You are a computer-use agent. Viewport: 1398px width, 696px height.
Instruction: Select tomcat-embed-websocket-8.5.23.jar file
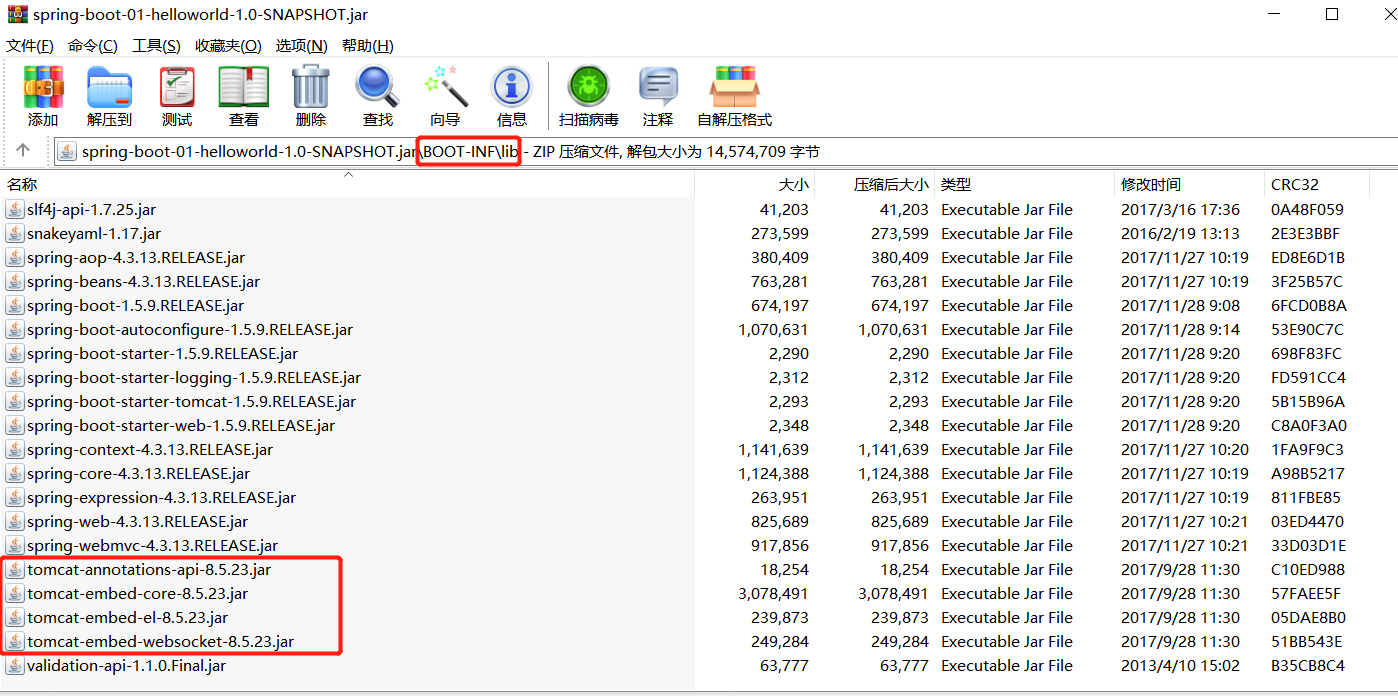(x=160, y=642)
